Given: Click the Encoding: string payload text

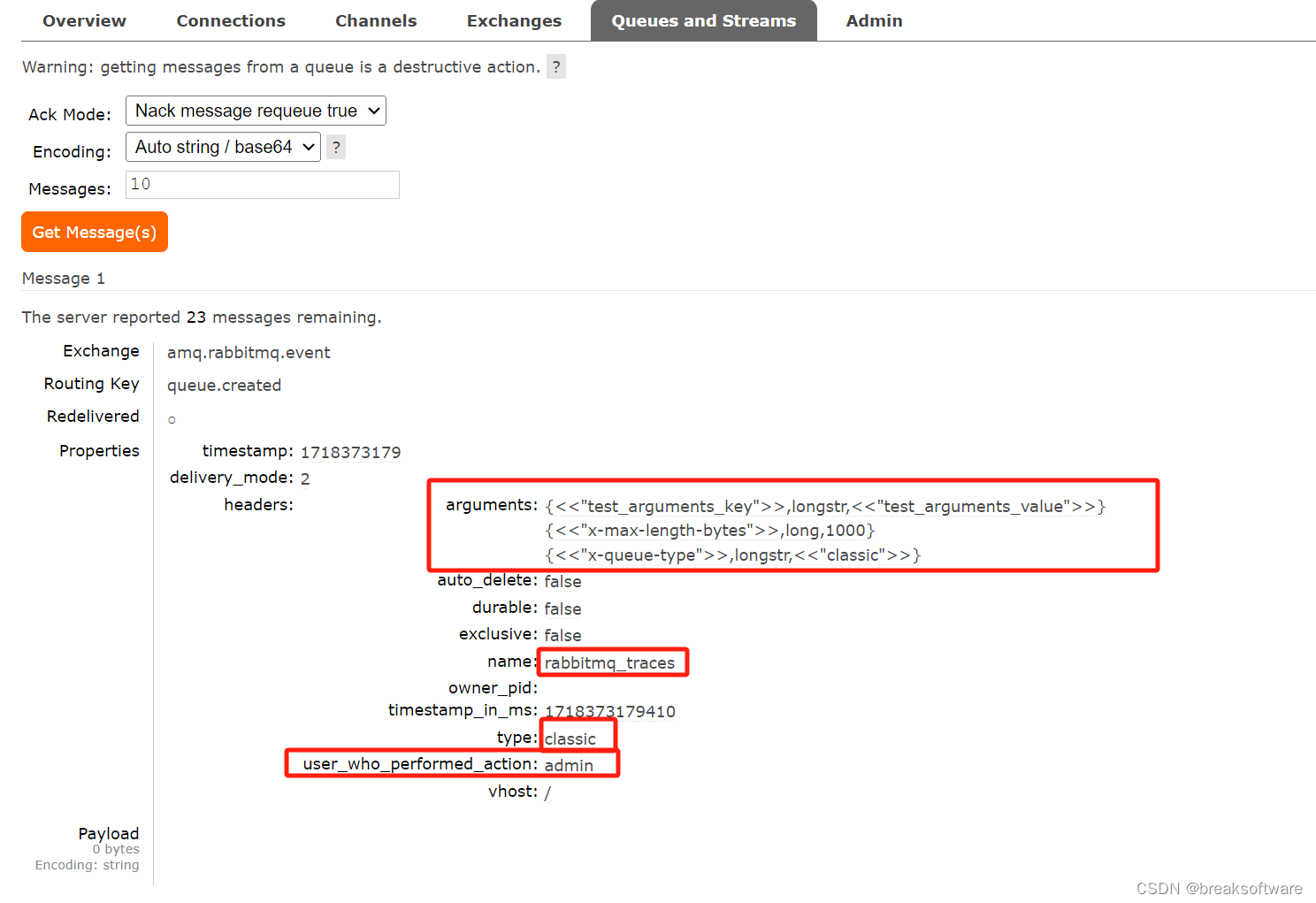Looking at the screenshot, I should tap(87, 865).
